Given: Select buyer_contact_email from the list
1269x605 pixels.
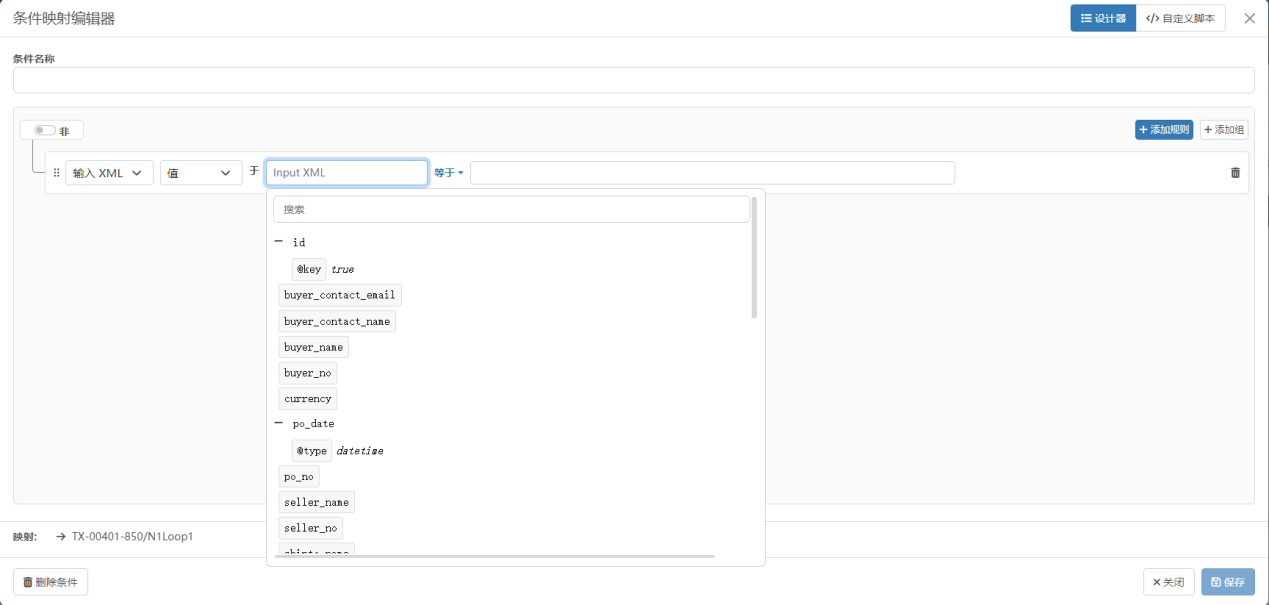Looking at the screenshot, I should click(x=339, y=295).
